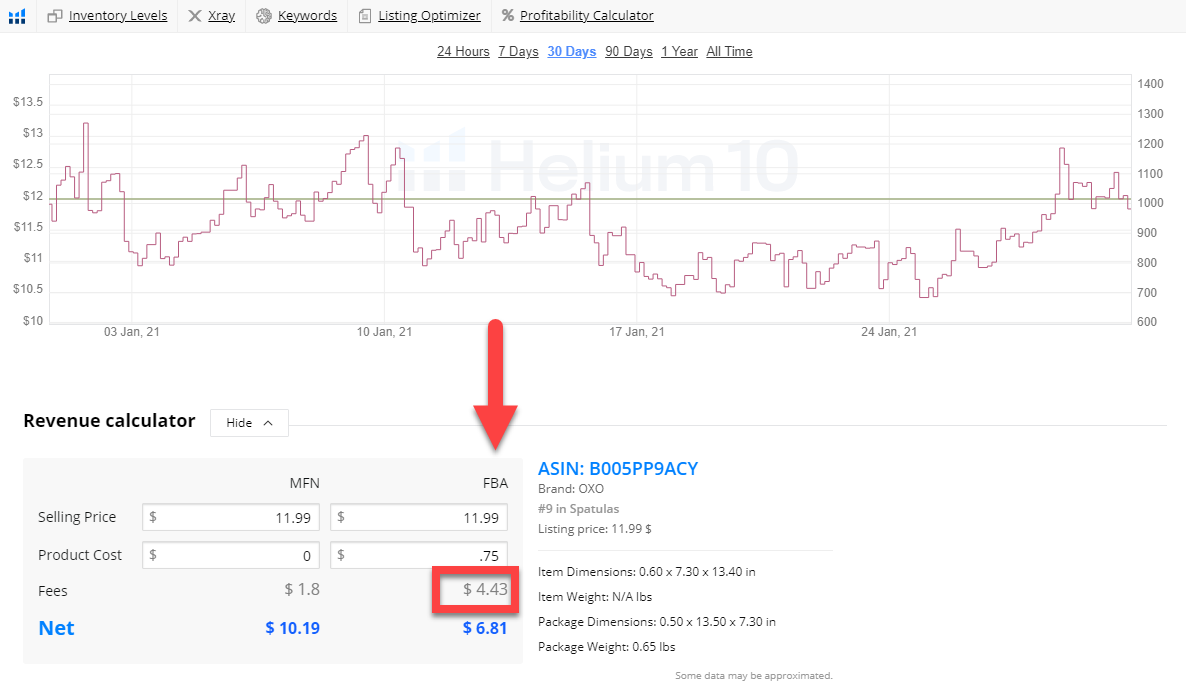Click the Xray X icon
The height and width of the screenshot is (698, 1186).
(x=194, y=16)
